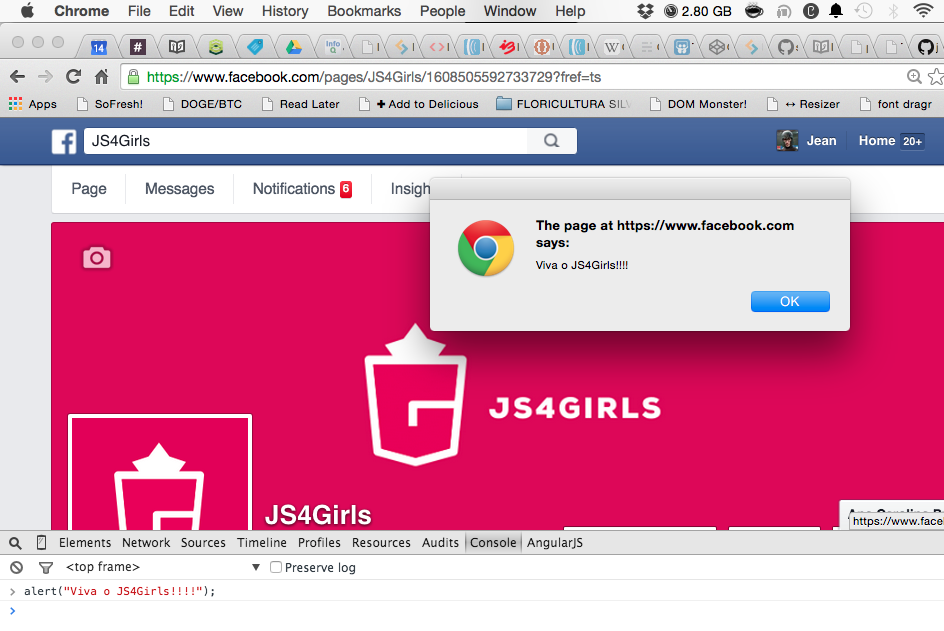Open the SoFresh! bookmark
Image resolution: width=944 pixels, height=631 pixels.
tap(110, 104)
